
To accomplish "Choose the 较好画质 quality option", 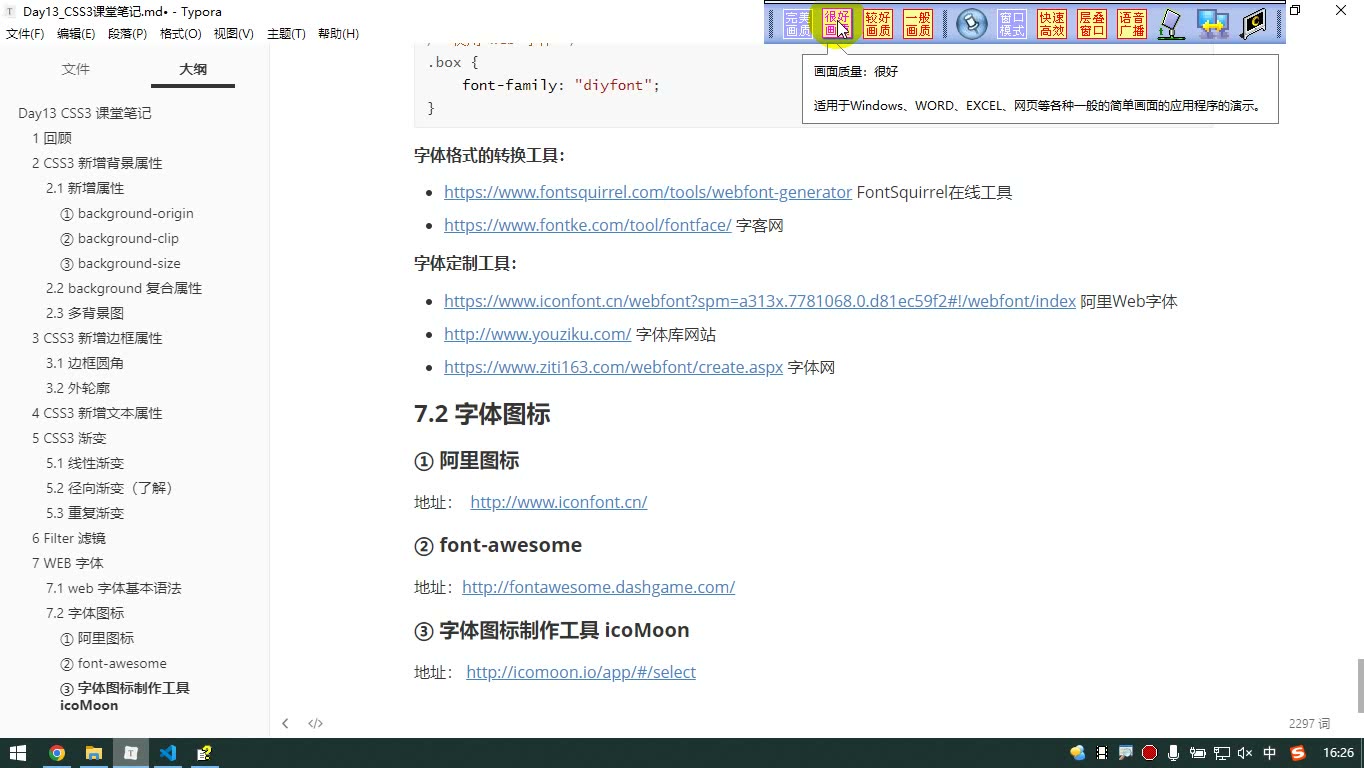I will (x=878, y=24).
